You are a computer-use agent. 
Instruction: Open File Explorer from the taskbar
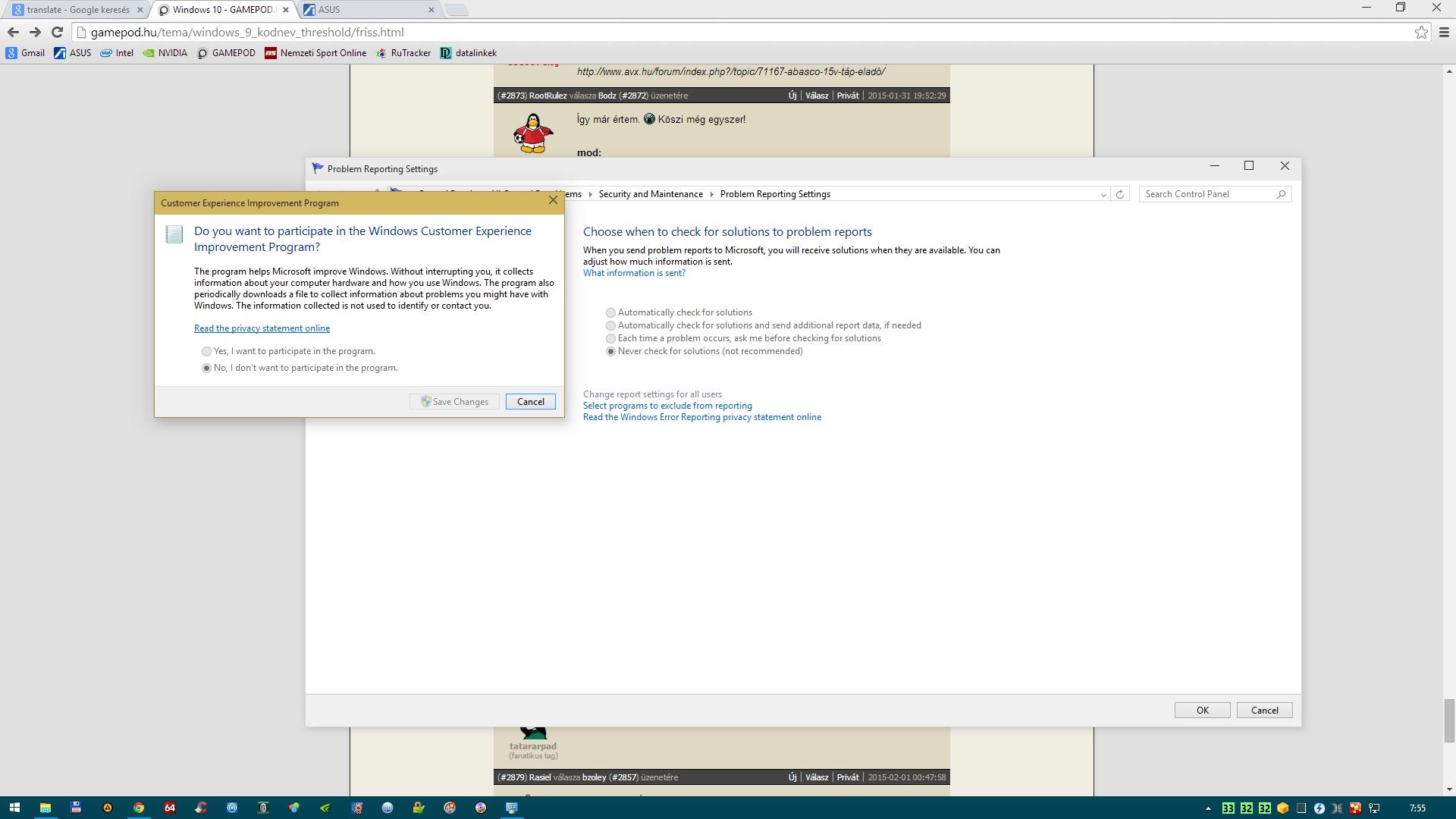(x=45, y=808)
